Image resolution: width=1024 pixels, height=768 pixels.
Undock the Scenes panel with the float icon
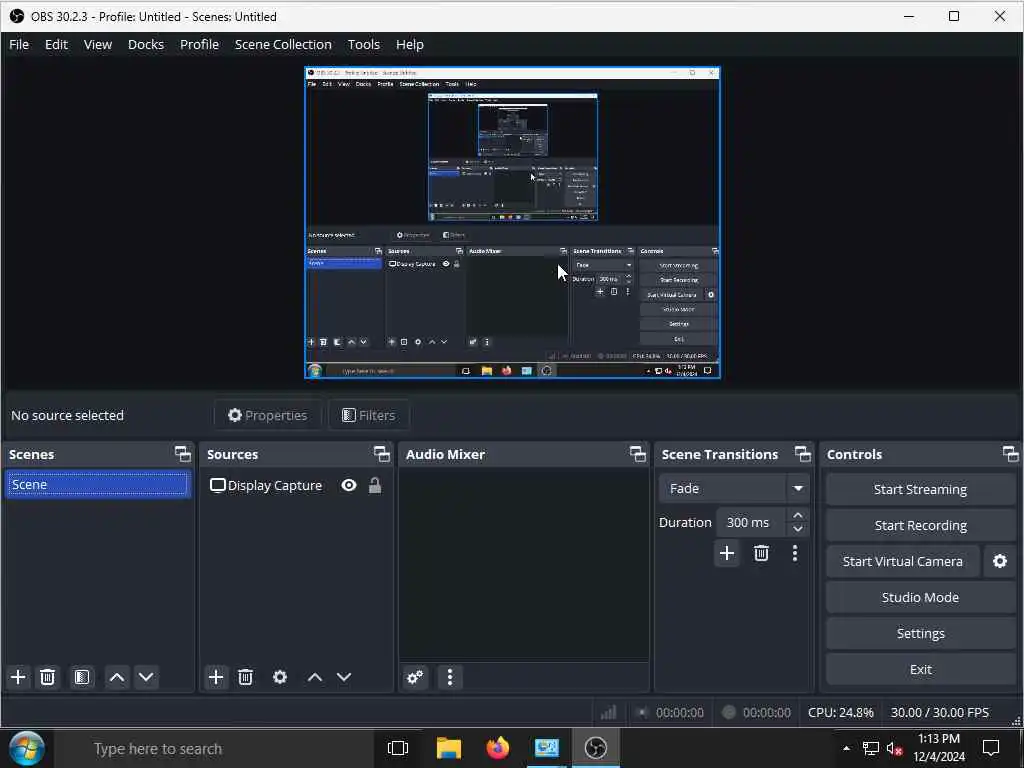click(x=183, y=454)
